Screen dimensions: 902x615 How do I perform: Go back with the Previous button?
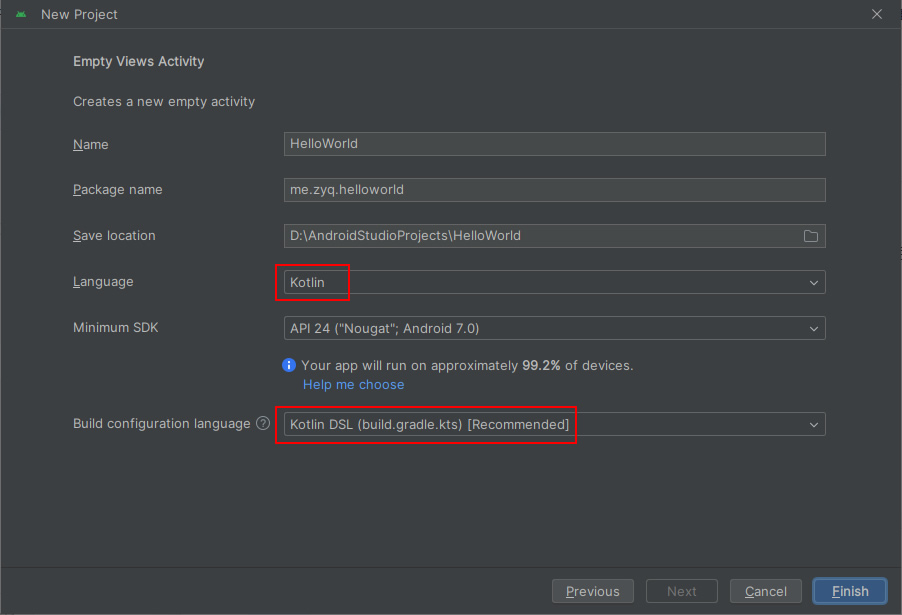point(592,591)
